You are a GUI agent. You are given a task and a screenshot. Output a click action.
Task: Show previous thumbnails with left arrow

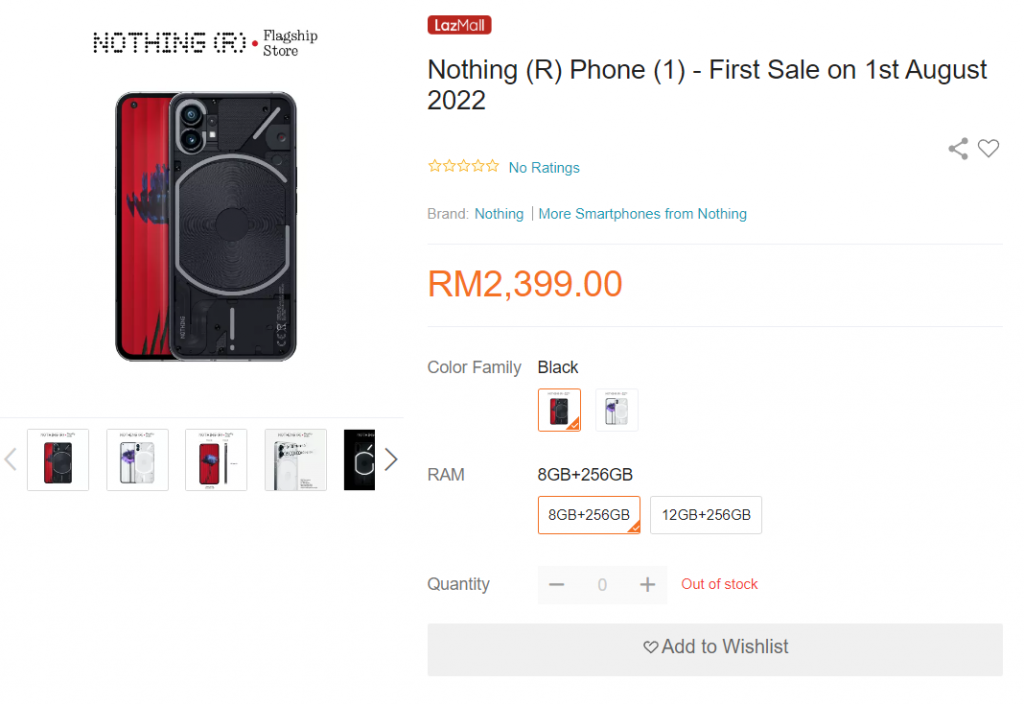pyautogui.click(x=11, y=459)
